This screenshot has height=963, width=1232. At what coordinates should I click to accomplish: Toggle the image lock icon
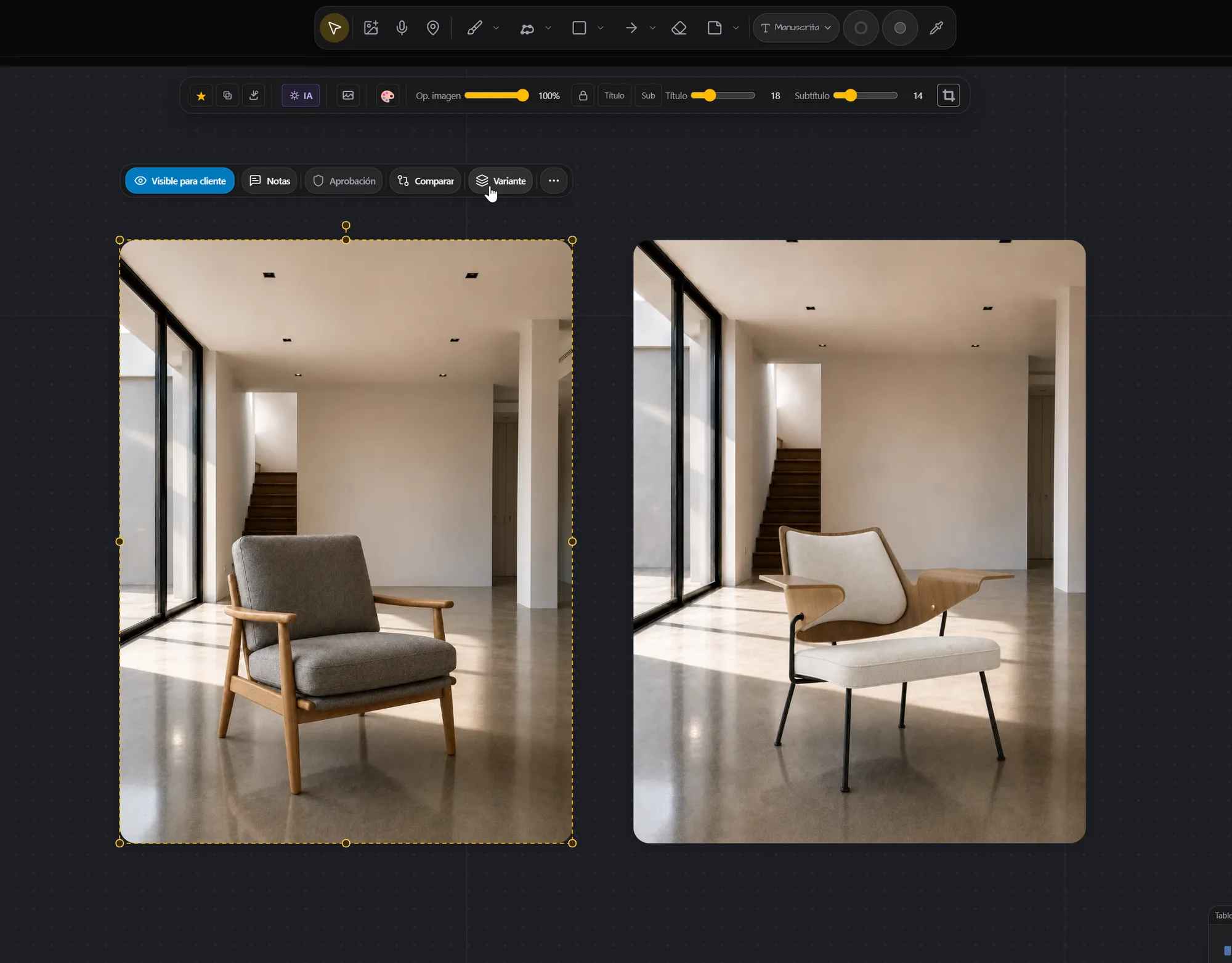click(x=583, y=95)
